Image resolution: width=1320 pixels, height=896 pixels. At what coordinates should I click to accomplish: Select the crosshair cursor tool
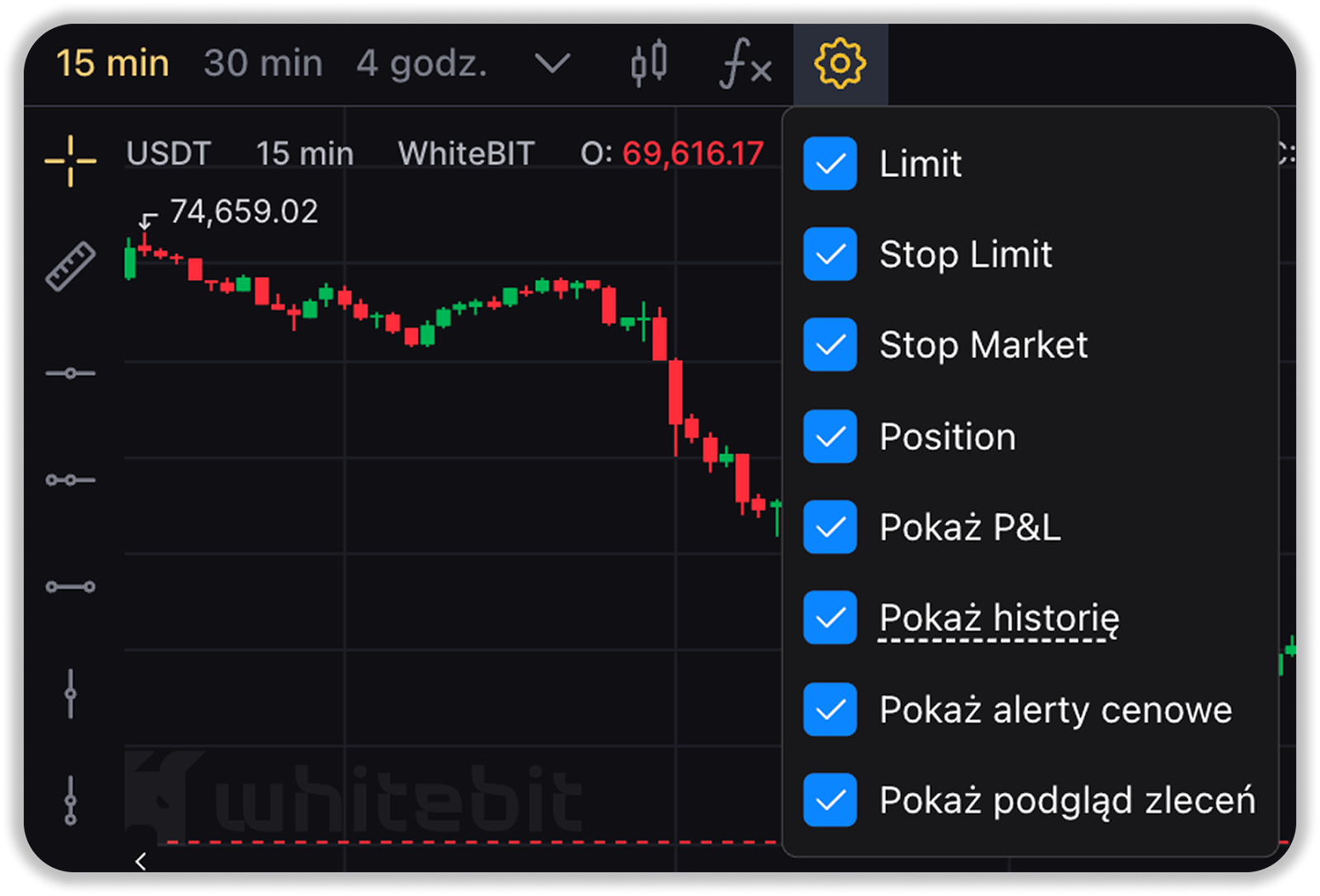pyautogui.click(x=70, y=160)
